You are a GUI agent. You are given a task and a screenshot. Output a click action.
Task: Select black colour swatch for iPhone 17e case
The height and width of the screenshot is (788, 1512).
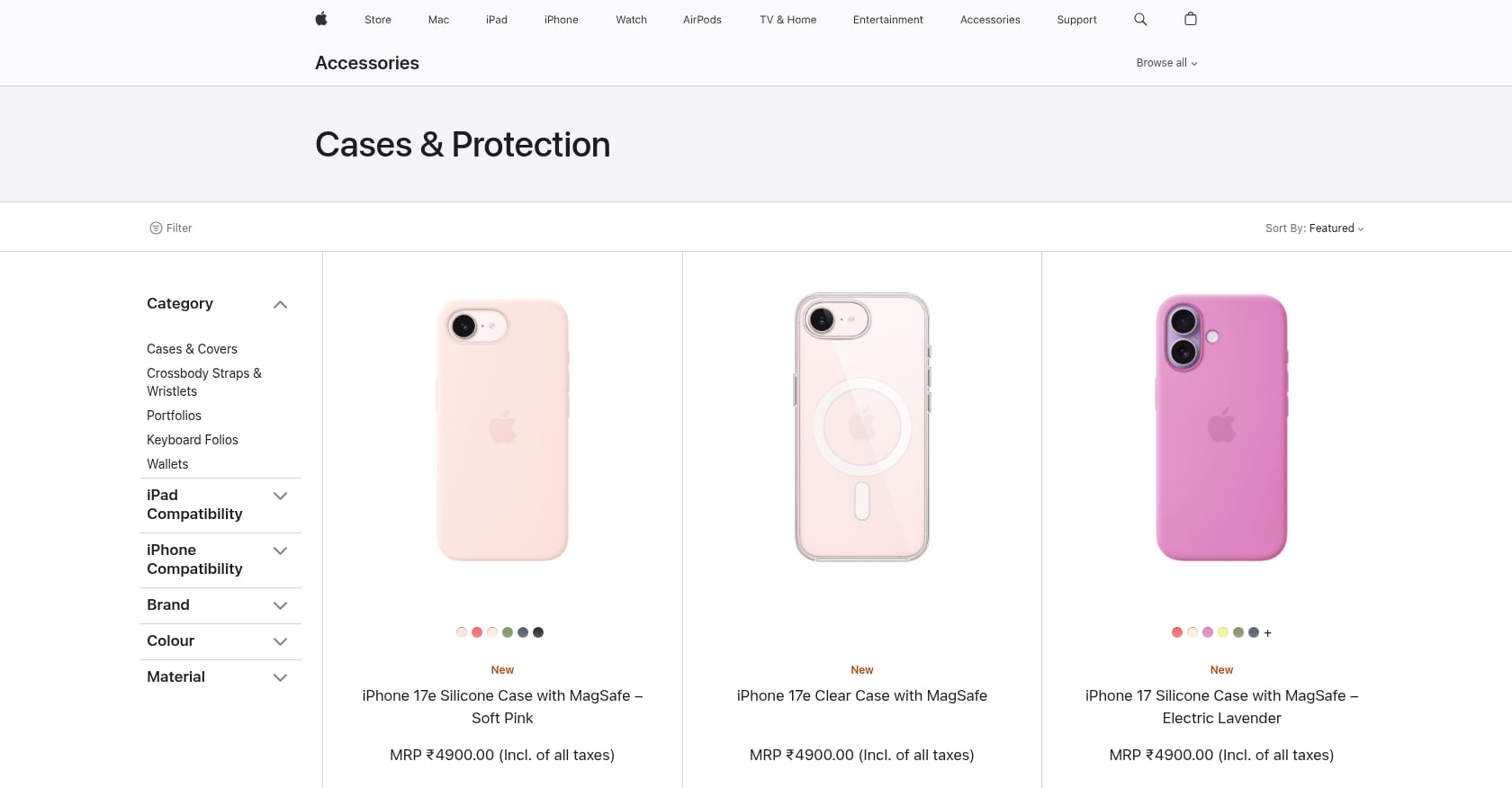coord(538,632)
